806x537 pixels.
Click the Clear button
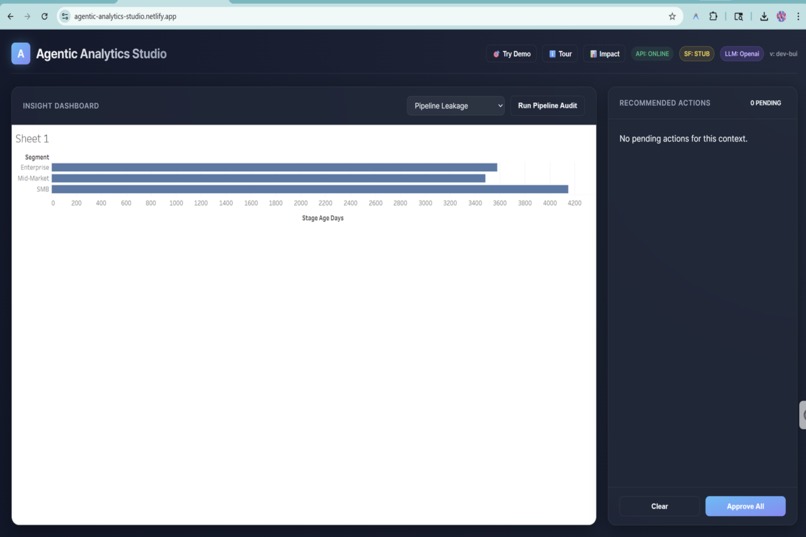tap(659, 506)
